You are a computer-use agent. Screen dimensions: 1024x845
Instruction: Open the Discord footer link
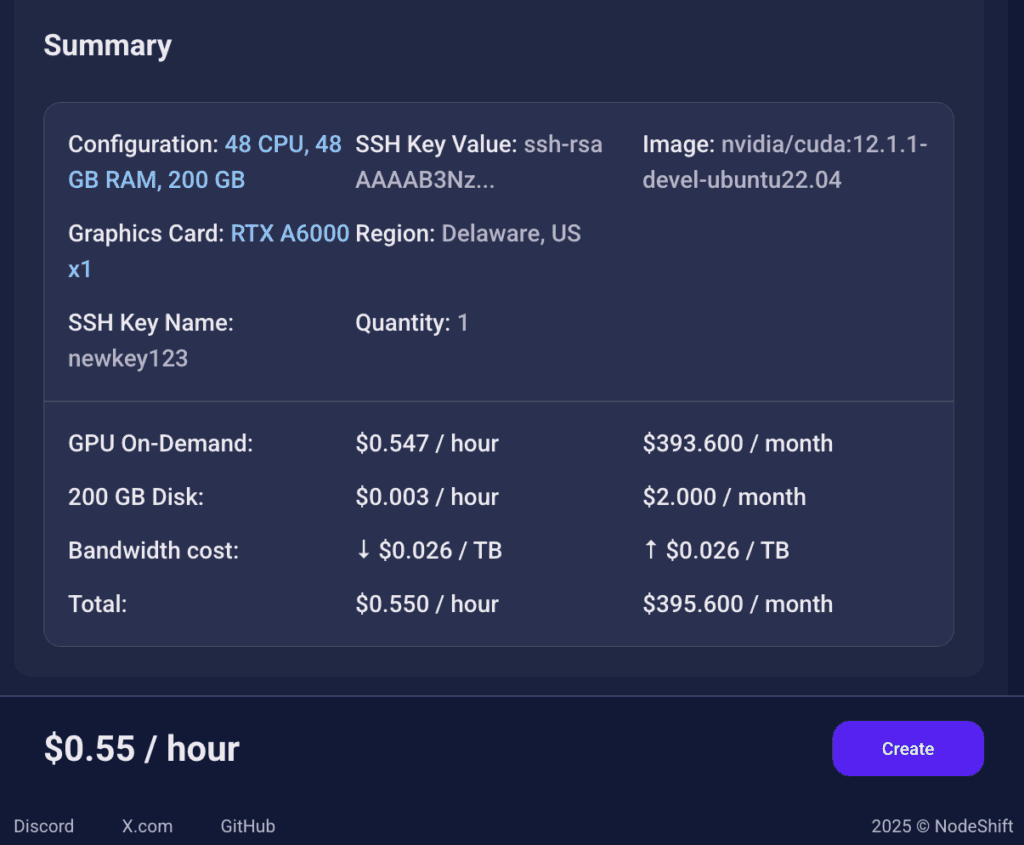pos(44,826)
